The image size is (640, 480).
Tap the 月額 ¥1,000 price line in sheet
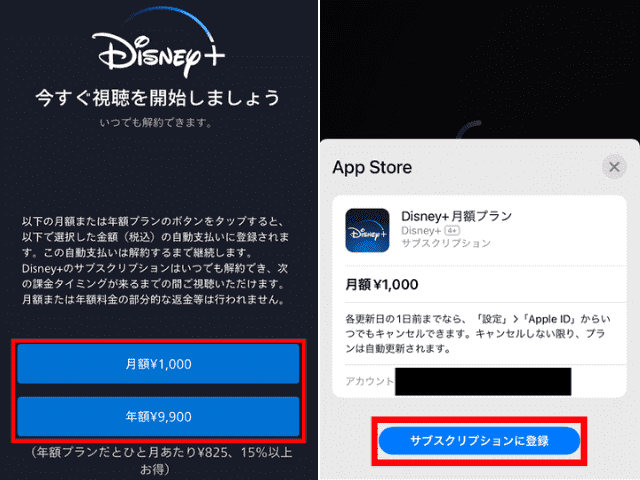382,284
